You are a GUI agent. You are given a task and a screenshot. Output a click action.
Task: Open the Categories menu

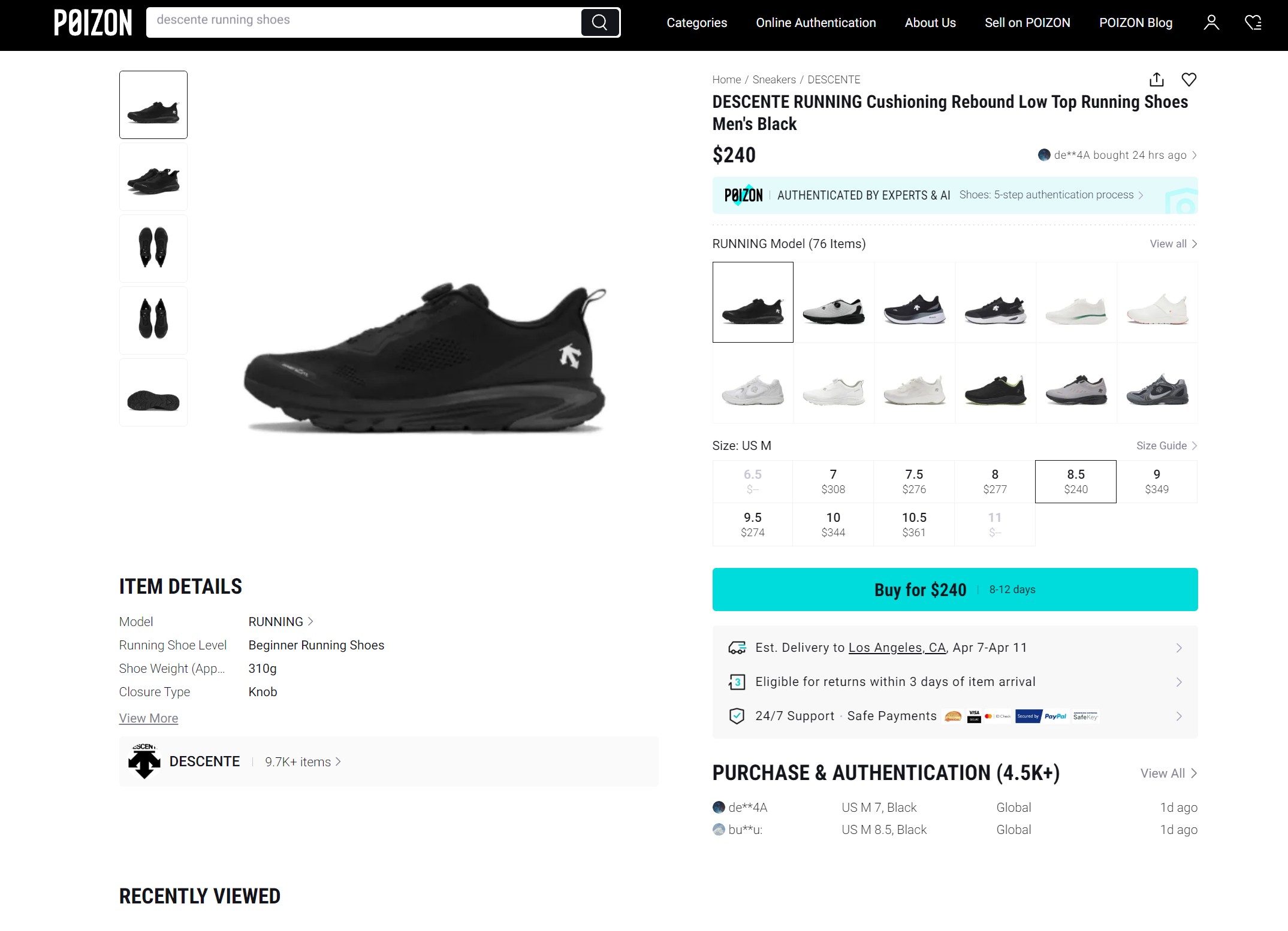tap(696, 23)
